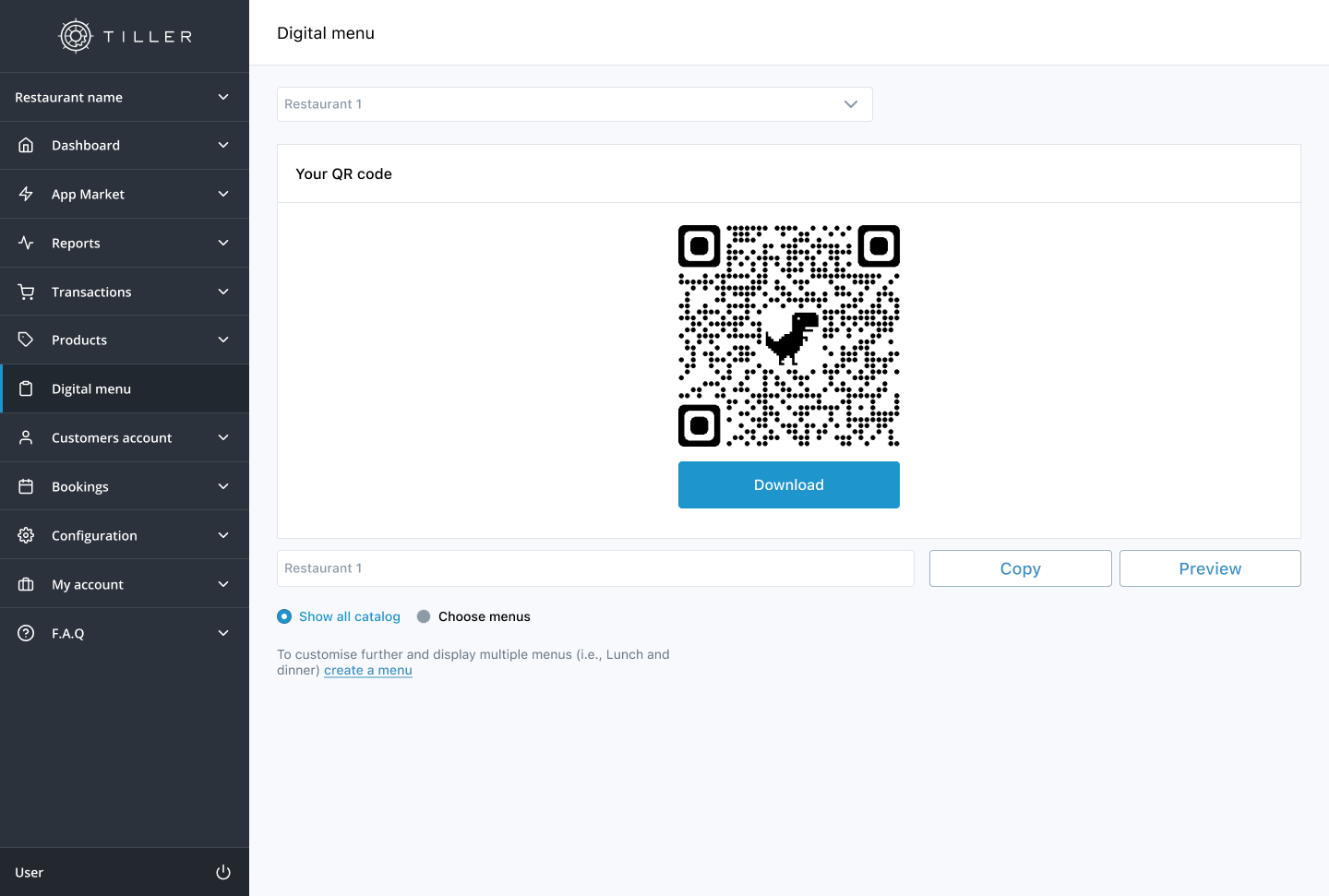Screen dimensions: 1329x896
Task: Expand the Bookings chevron
Action: click(x=223, y=486)
